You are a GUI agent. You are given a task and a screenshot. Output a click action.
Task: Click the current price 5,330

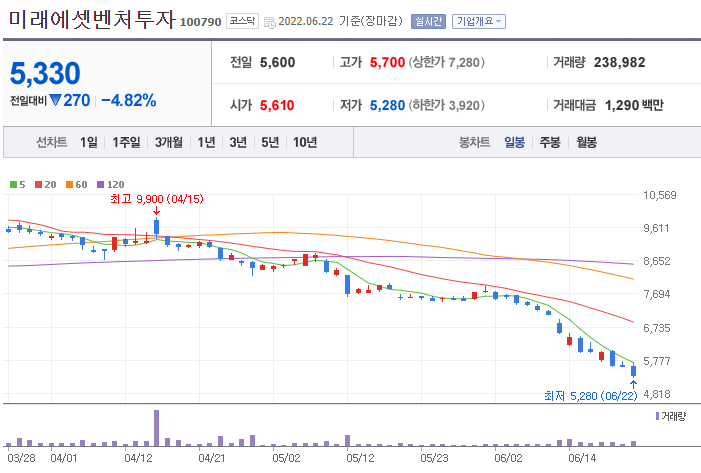click(45, 73)
